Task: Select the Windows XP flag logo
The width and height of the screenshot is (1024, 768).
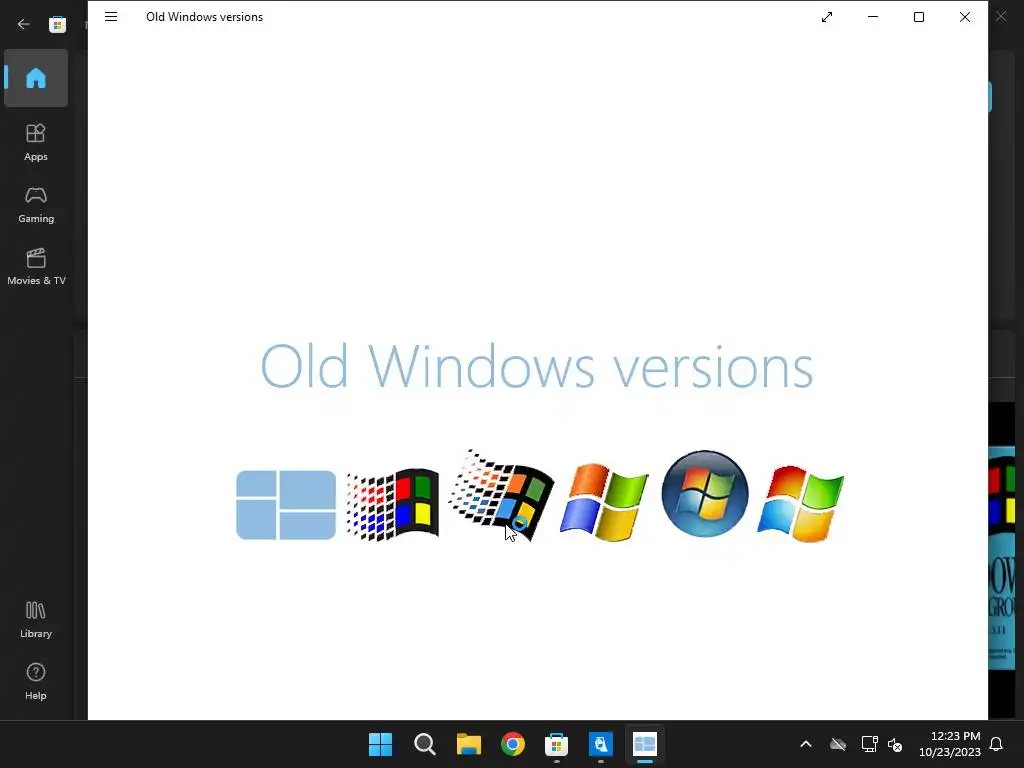Action: 604,502
